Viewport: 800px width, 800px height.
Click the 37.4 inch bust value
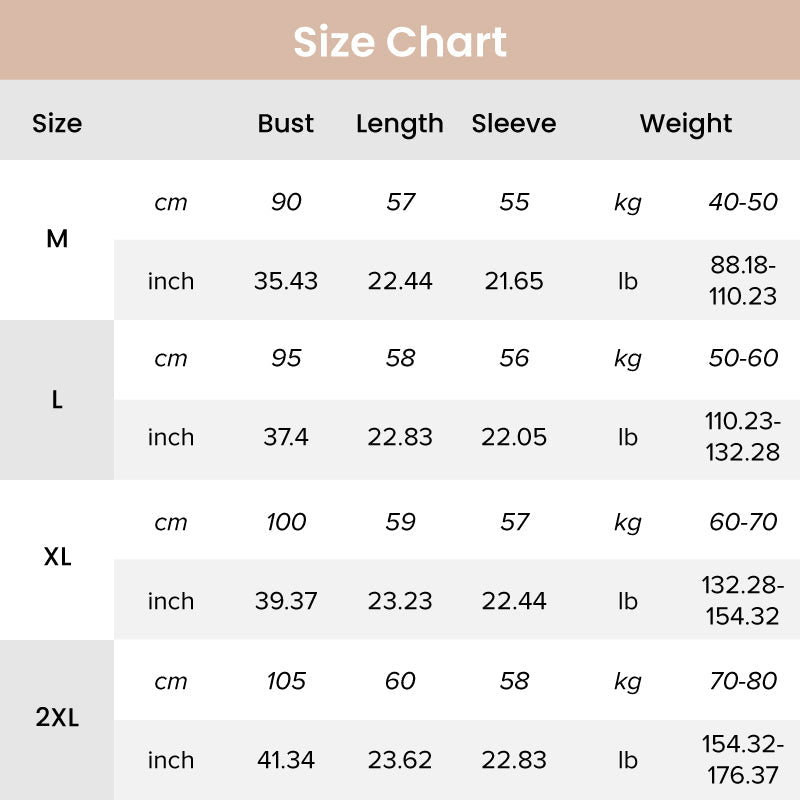(x=286, y=438)
